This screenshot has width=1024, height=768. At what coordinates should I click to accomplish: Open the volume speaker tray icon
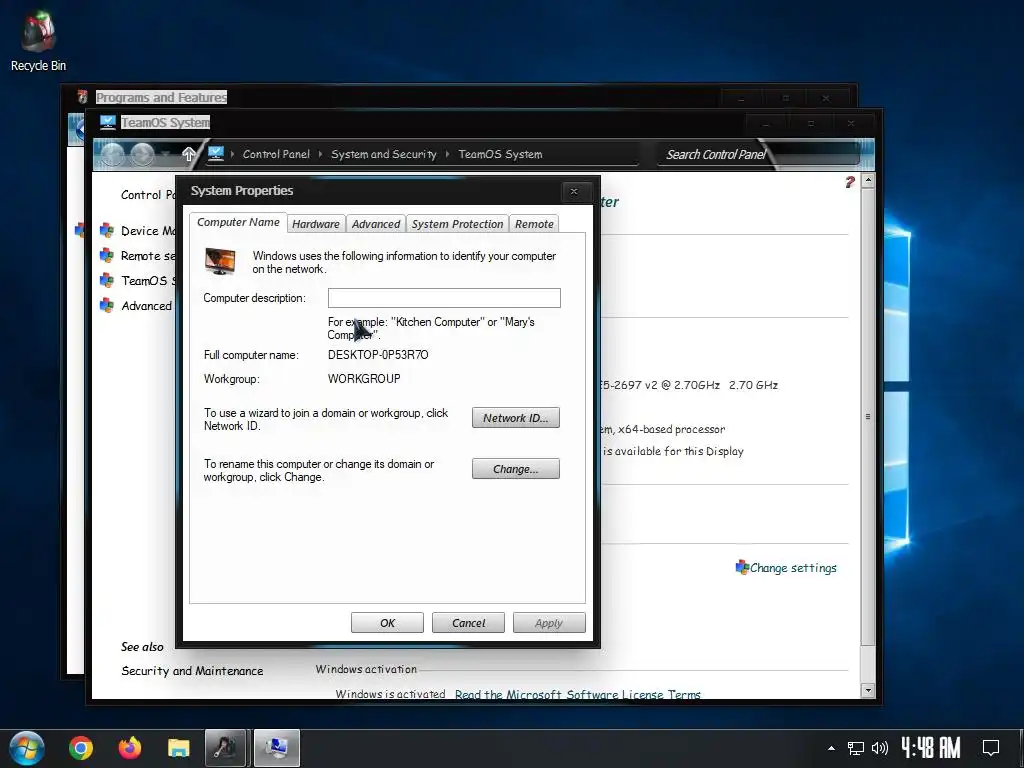click(880, 748)
